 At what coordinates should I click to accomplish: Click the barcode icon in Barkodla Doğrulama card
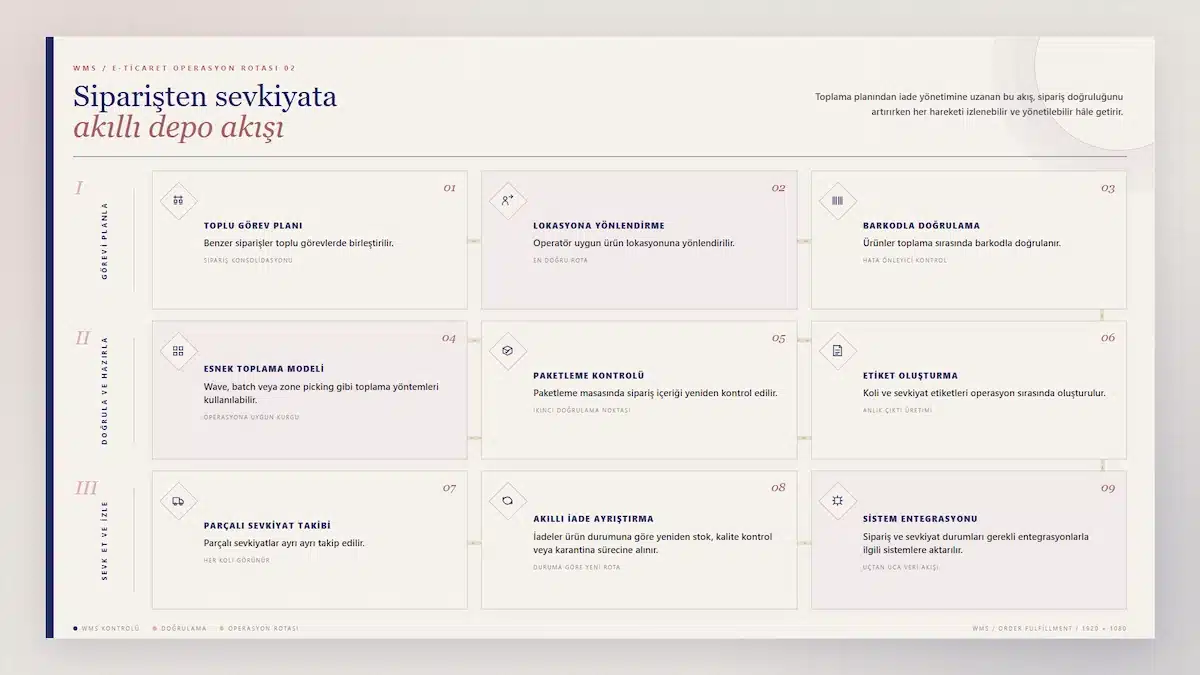click(837, 200)
